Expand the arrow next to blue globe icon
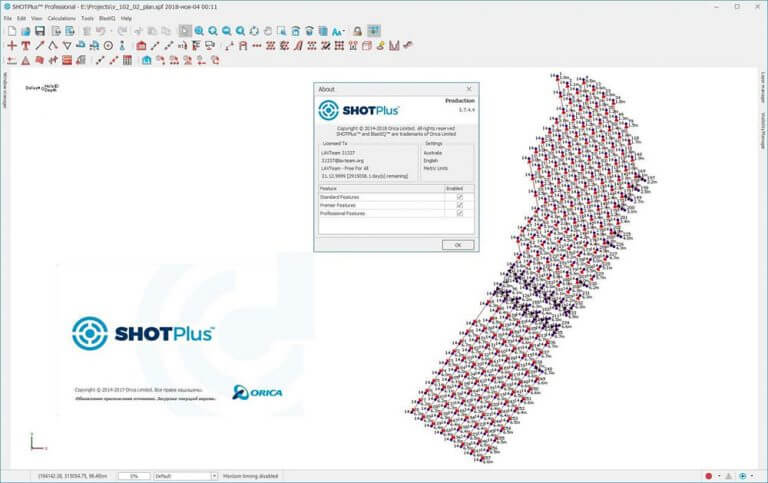768x483 pixels. (752, 476)
